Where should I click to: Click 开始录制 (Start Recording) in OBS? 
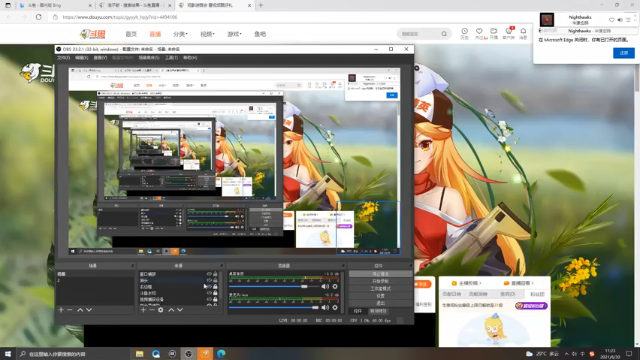(380, 281)
